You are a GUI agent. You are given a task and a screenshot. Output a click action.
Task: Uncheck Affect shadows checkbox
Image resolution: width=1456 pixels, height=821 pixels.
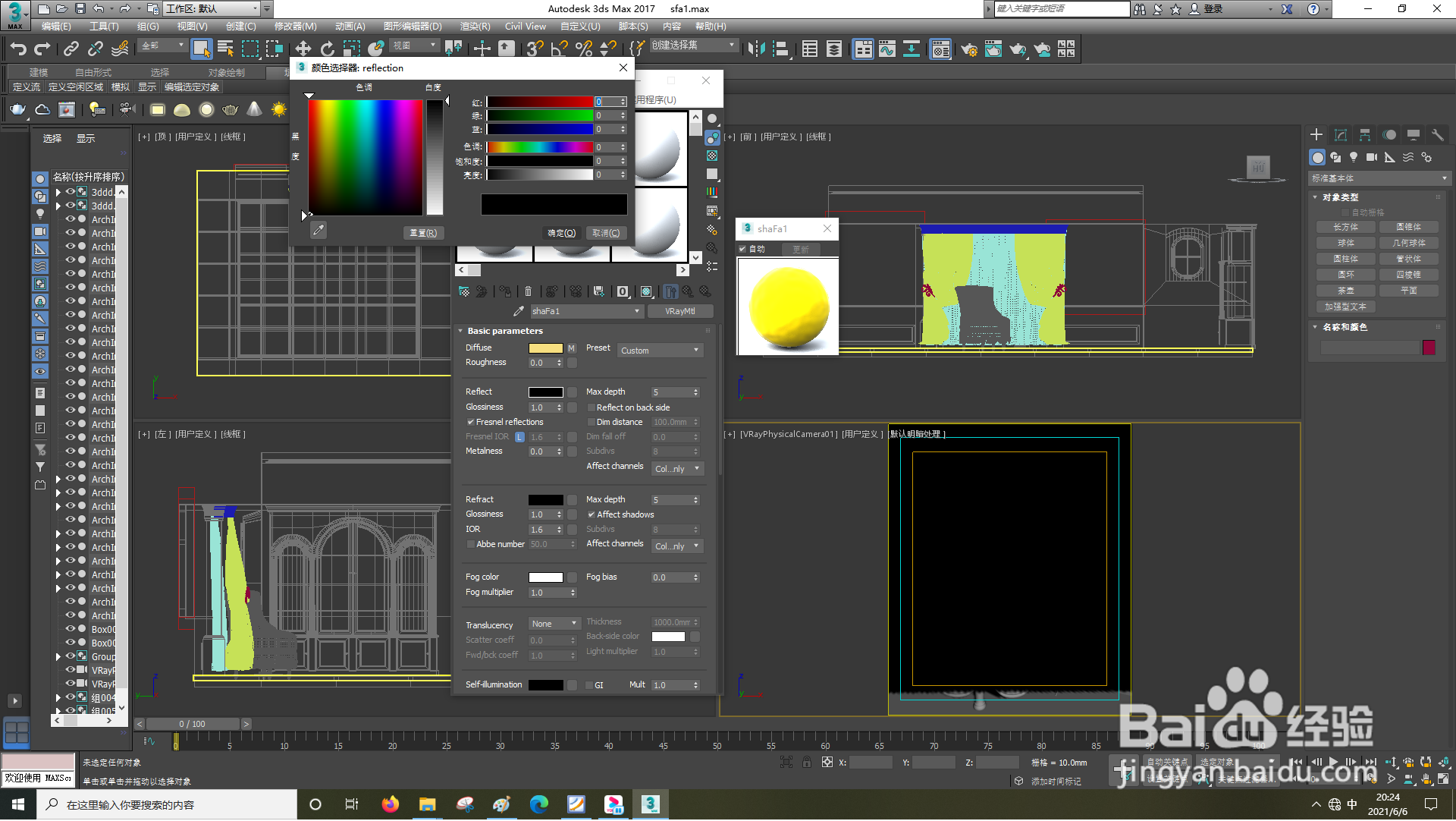pos(591,515)
